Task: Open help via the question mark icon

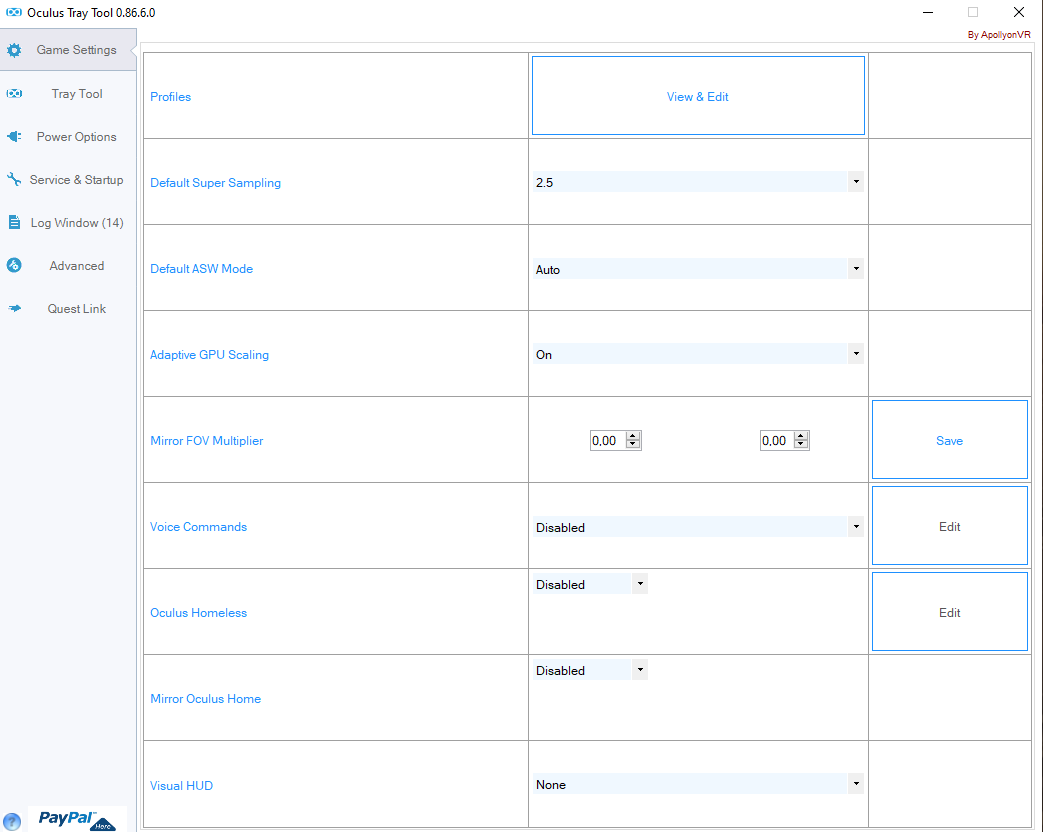Action: (12, 822)
